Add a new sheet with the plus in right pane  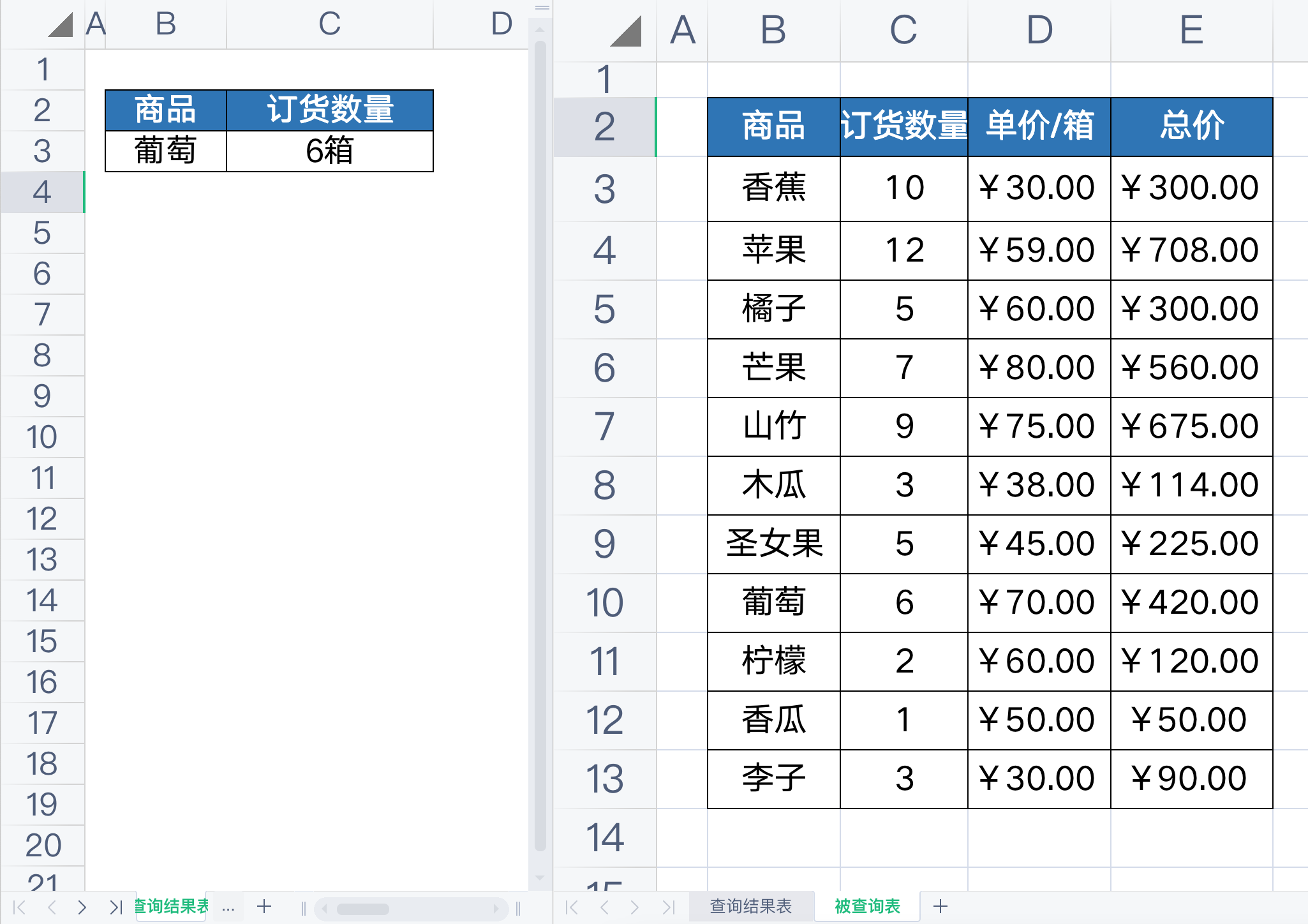pos(940,905)
